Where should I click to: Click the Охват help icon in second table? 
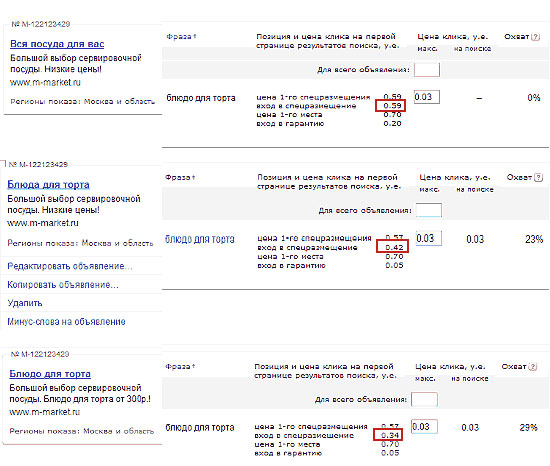[538, 177]
